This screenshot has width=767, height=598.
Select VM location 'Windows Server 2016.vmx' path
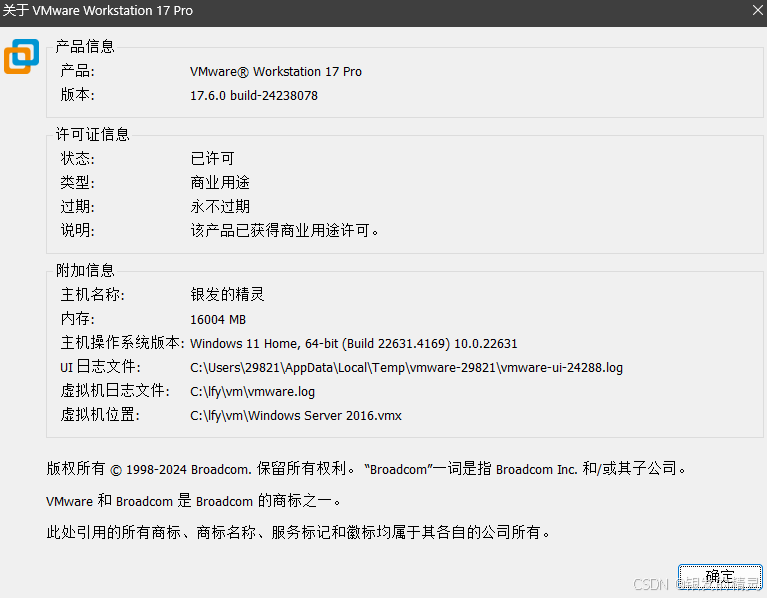point(296,416)
